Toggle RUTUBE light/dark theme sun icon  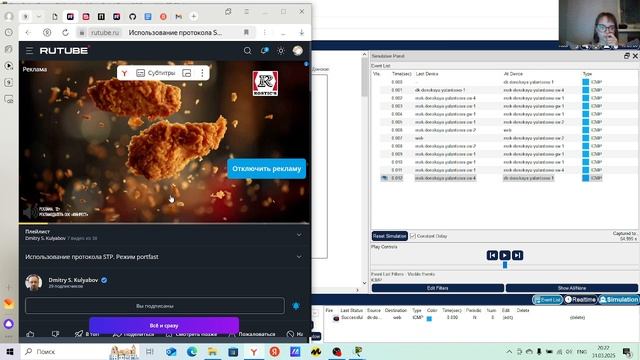tap(281, 51)
